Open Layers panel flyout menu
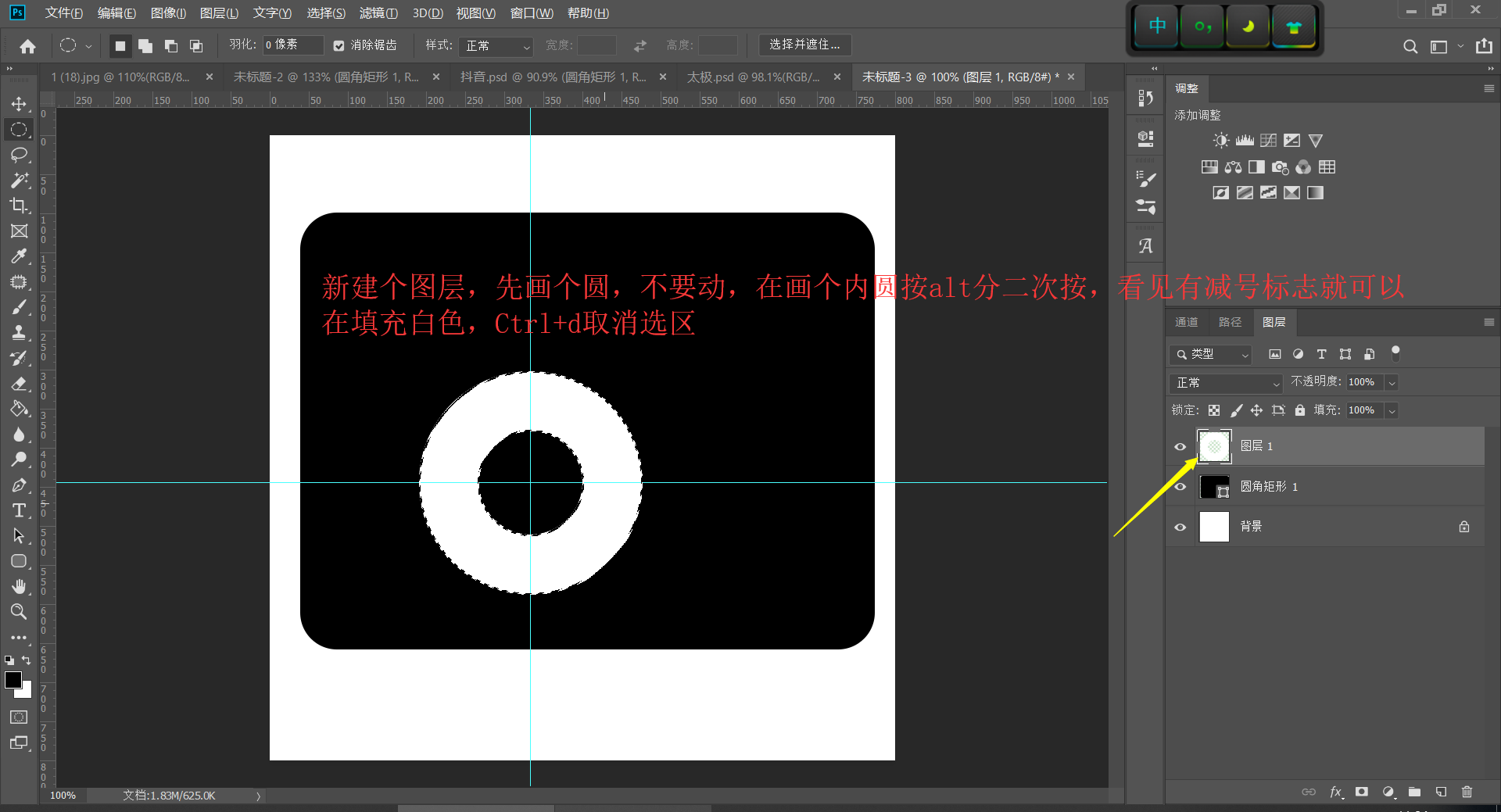The width and height of the screenshot is (1501, 812). pos(1488,322)
